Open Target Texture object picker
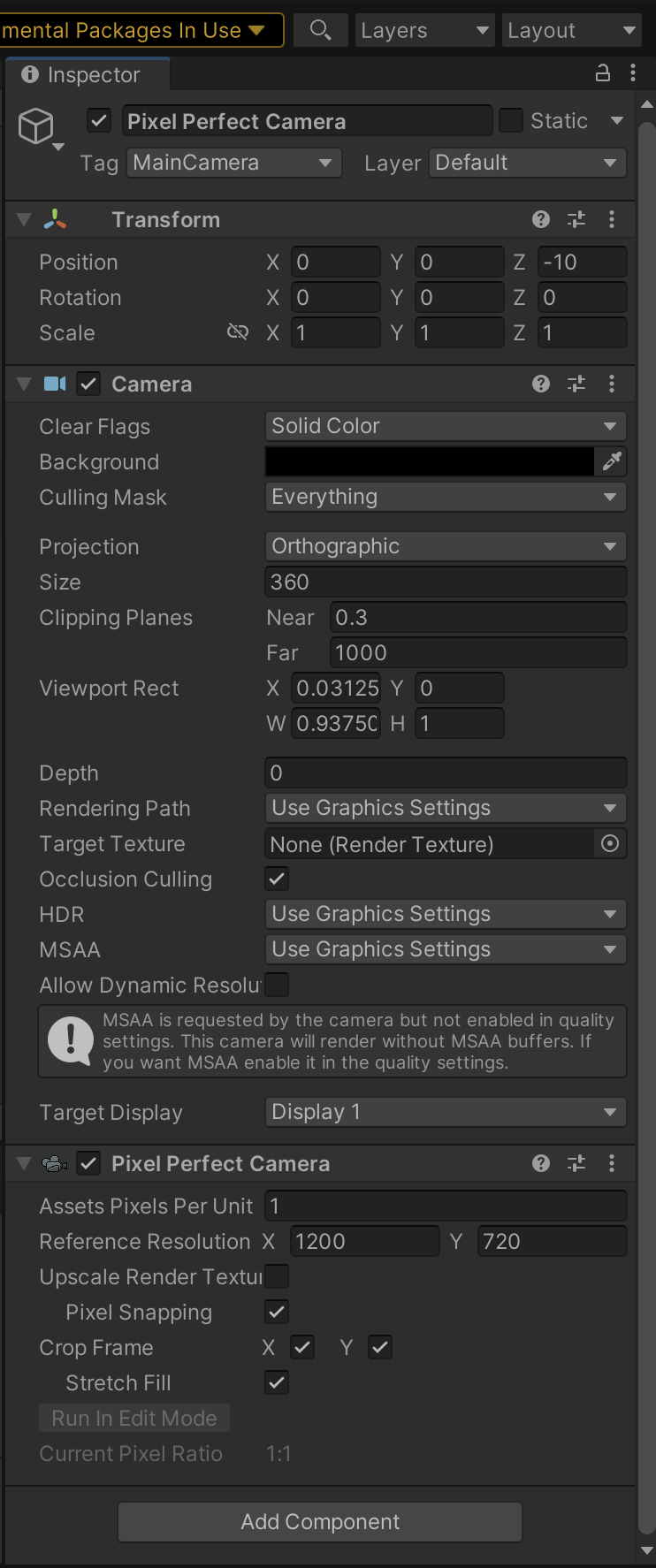Viewport: 656px width, 1568px height. click(x=610, y=844)
